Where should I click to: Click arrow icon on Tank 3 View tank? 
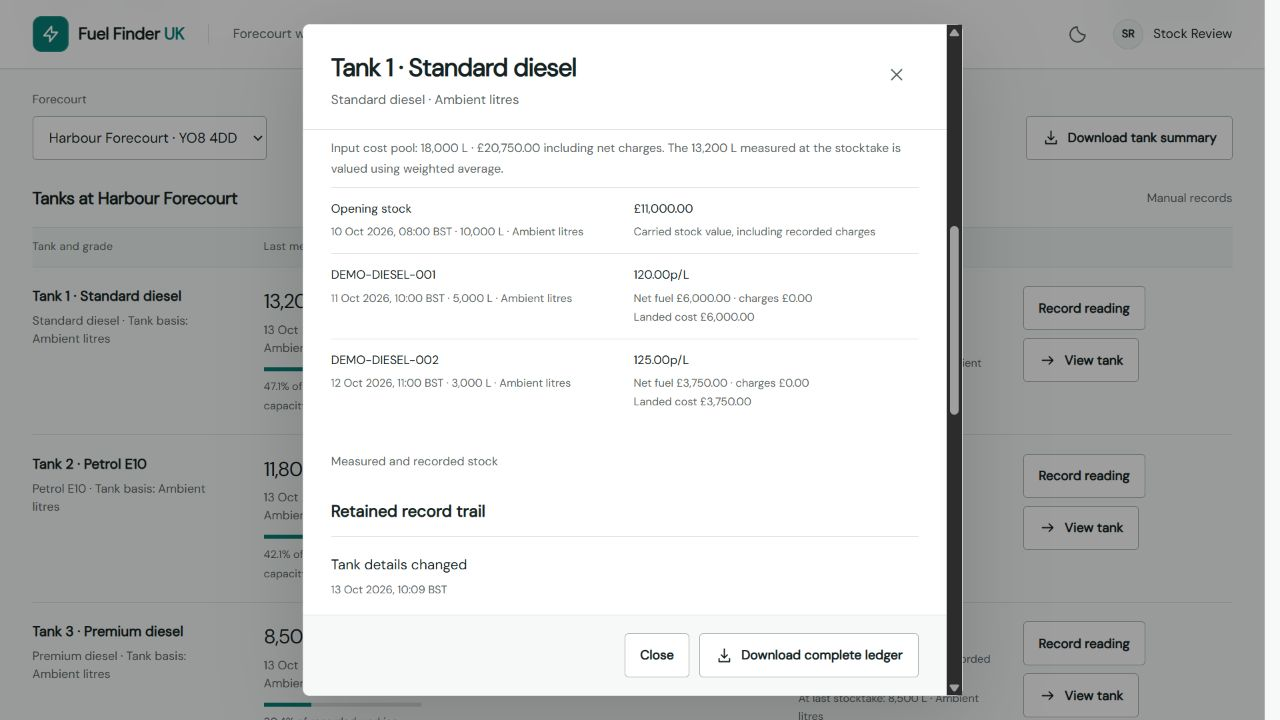click(x=1047, y=696)
